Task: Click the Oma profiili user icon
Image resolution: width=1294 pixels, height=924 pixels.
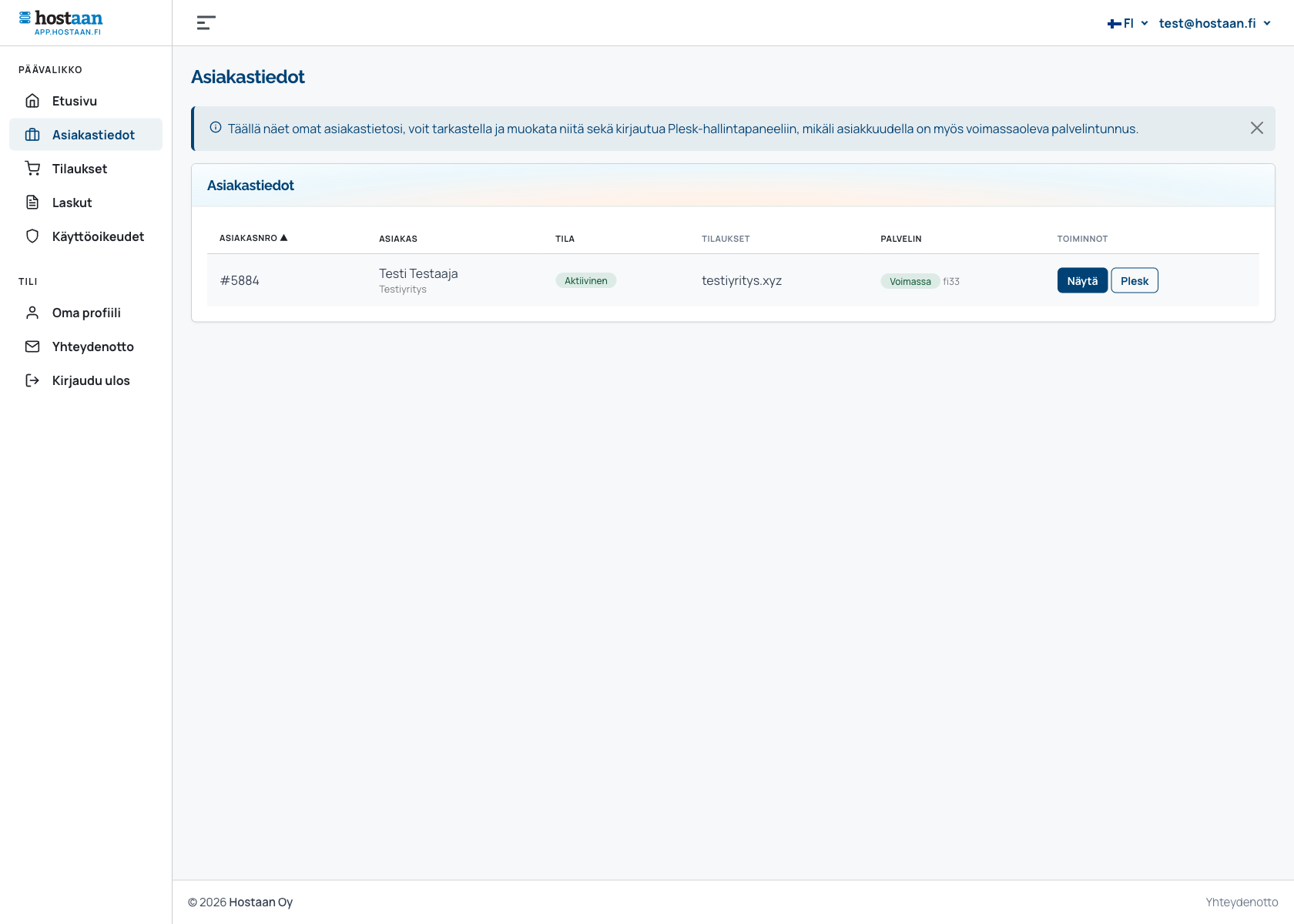Action: tap(32, 313)
